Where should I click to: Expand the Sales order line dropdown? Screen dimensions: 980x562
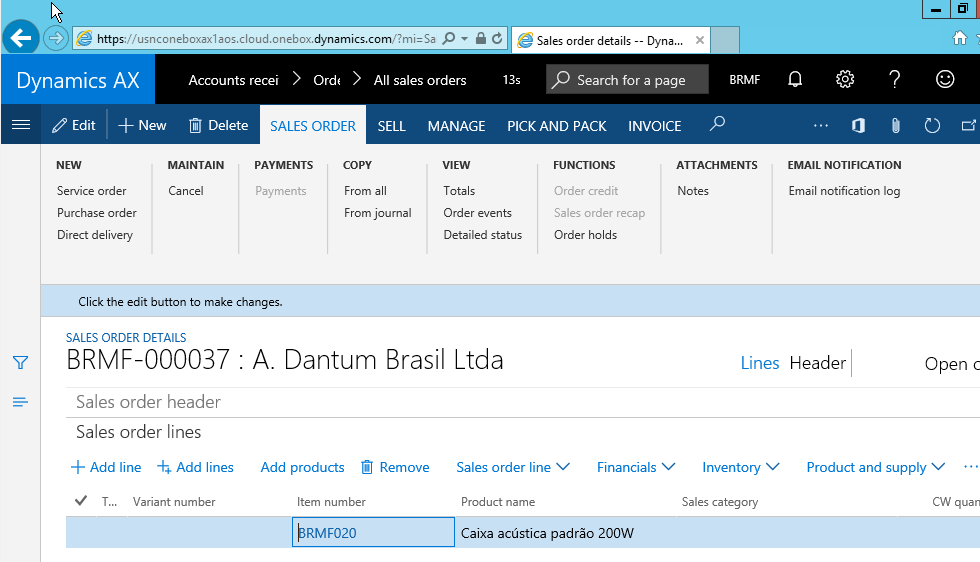[512, 467]
